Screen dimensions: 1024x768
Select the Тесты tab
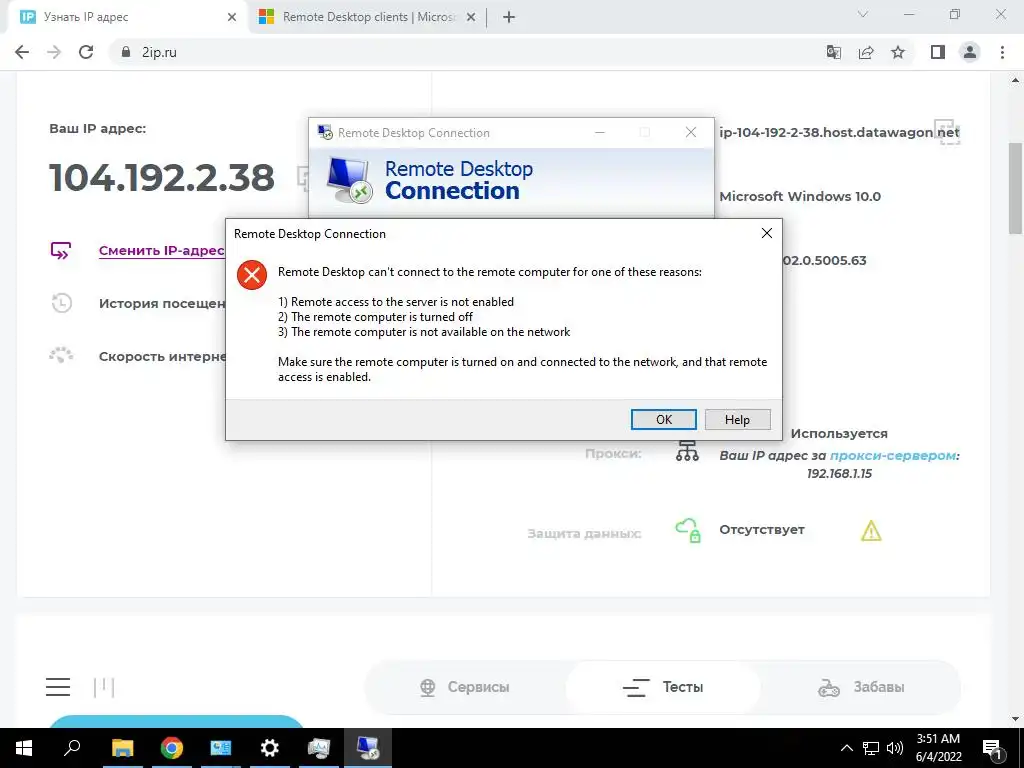coord(663,687)
